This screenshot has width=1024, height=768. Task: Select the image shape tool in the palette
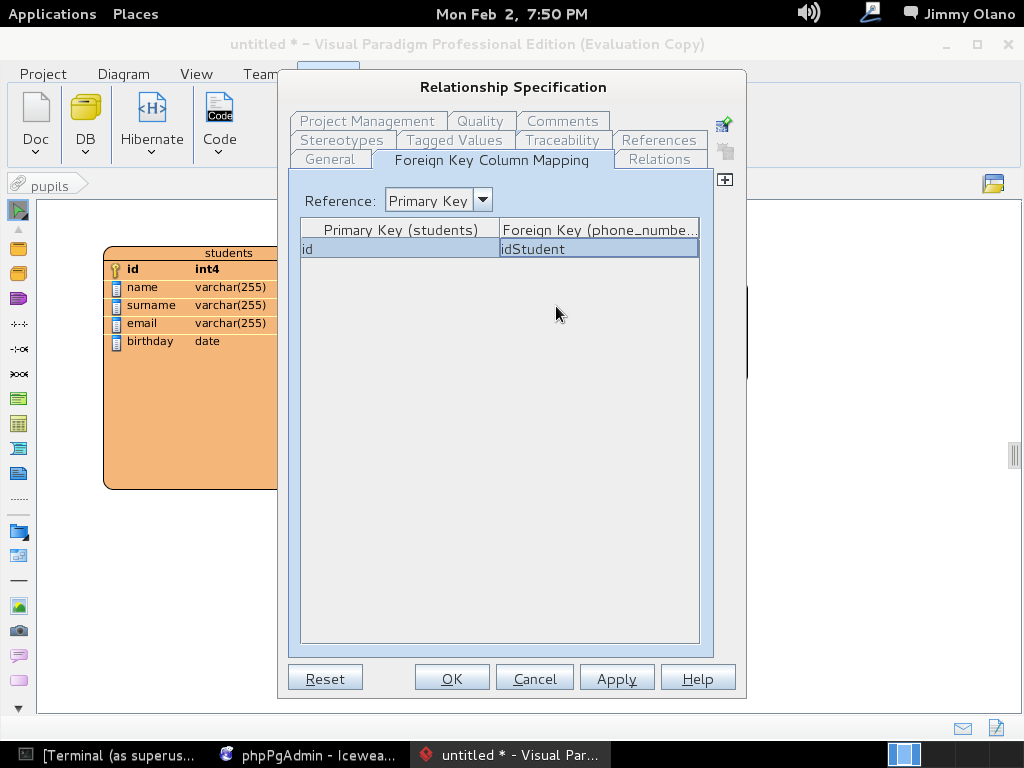(x=18, y=606)
